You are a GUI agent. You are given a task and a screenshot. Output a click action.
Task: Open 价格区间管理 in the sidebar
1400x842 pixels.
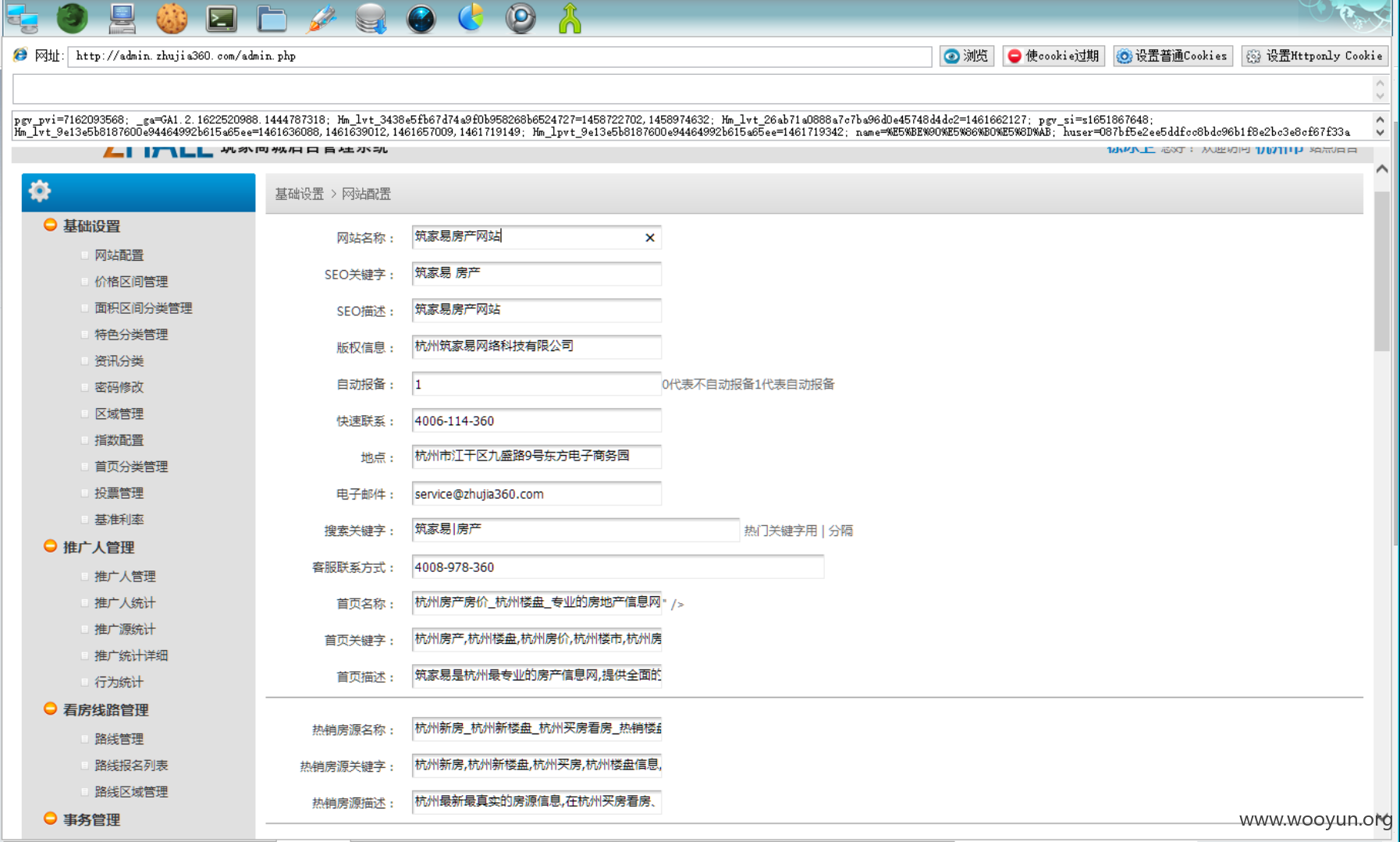click(x=131, y=282)
